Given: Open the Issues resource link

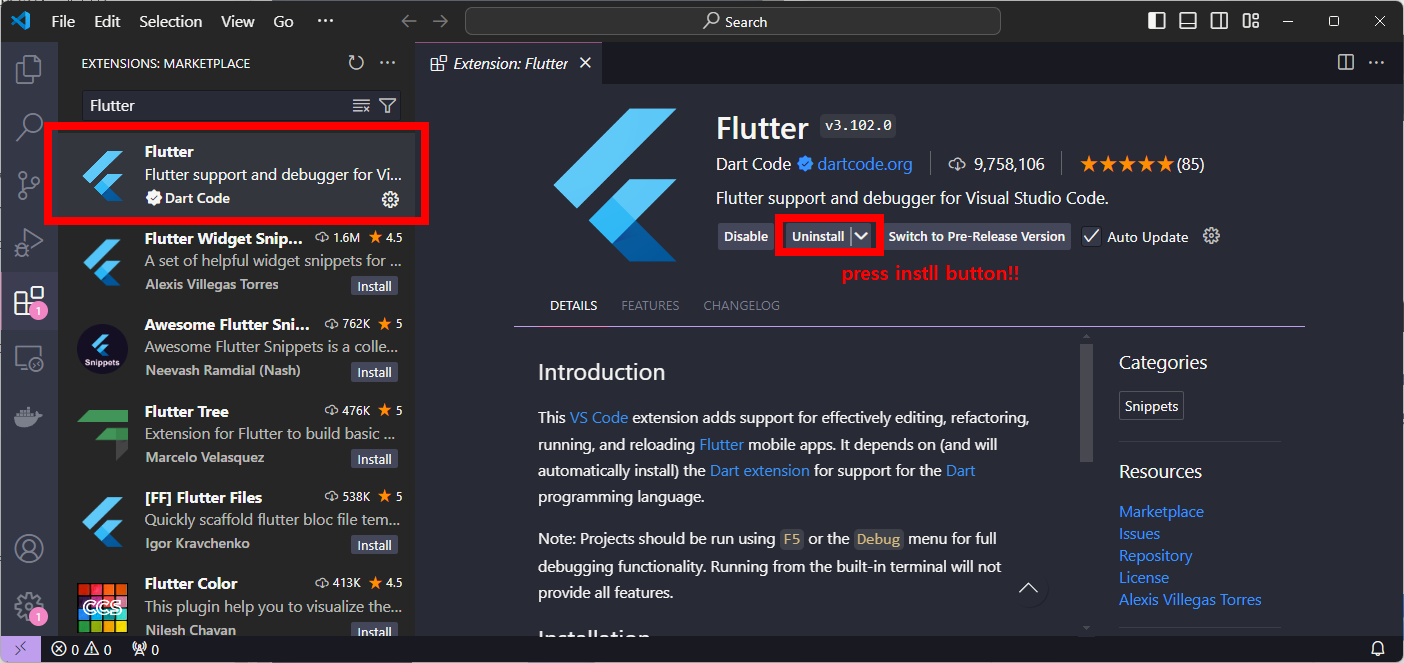Looking at the screenshot, I should [1139, 534].
